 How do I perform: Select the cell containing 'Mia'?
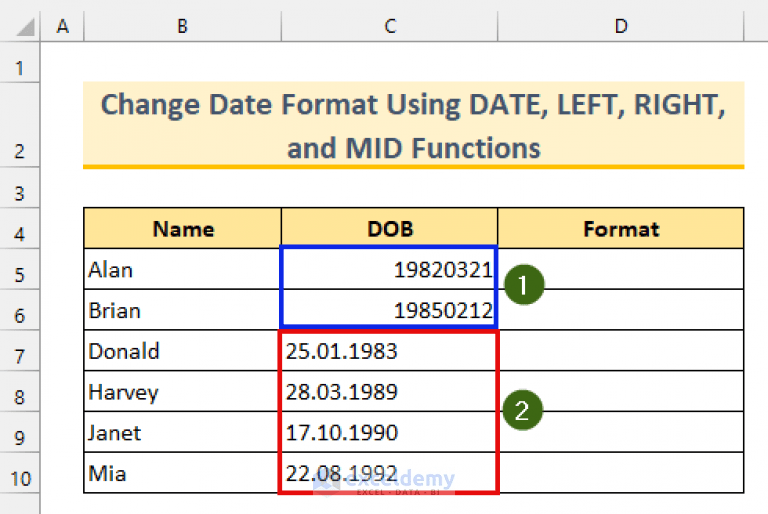click(x=183, y=472)
